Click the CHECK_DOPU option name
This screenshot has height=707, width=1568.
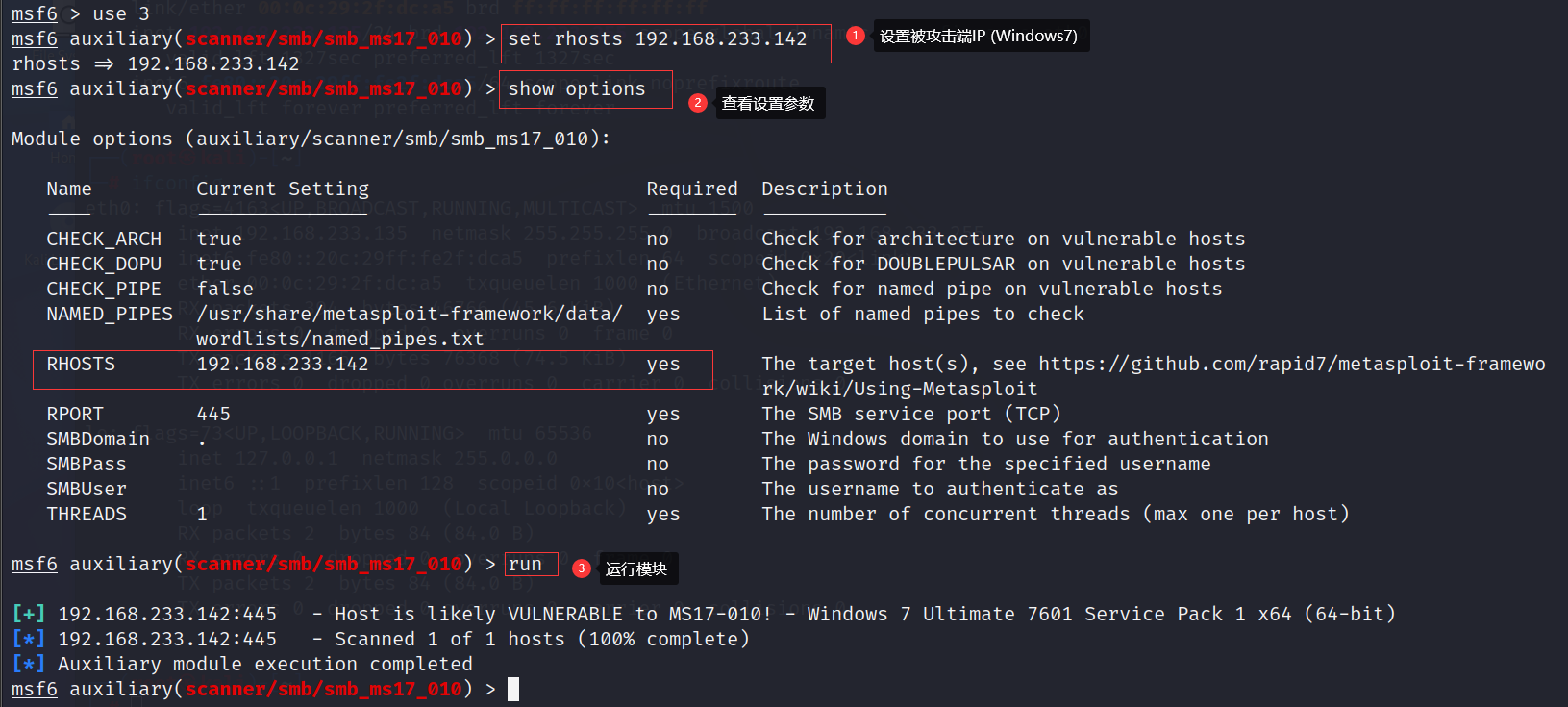tap(104, 265)
